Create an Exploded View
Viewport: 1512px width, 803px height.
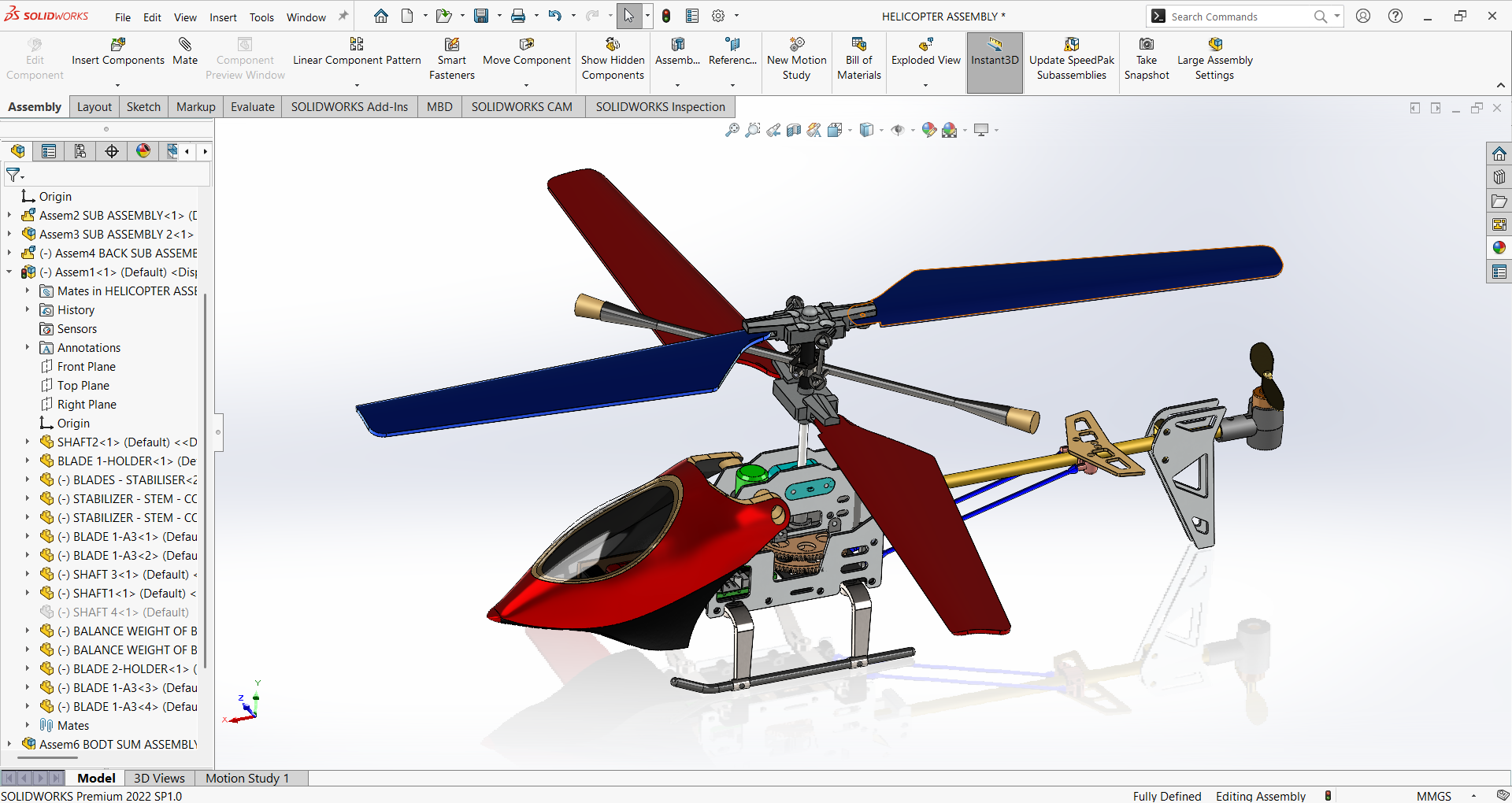click(x=926, y=52)
